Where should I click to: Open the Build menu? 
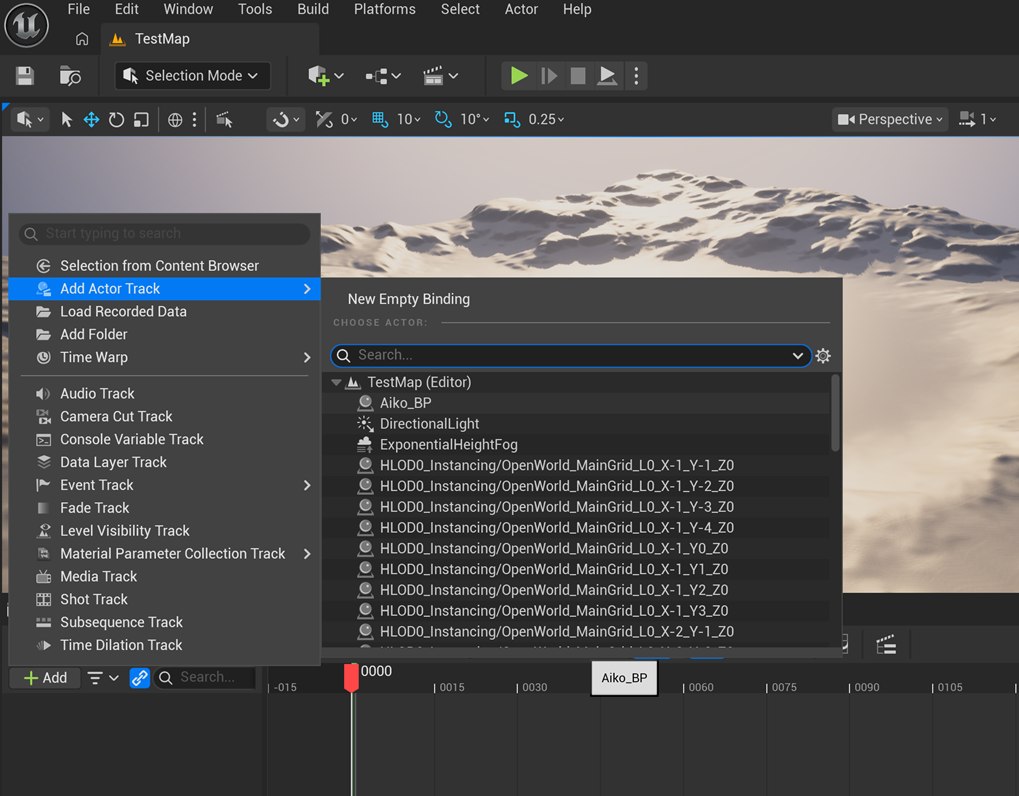coord(313,9)
